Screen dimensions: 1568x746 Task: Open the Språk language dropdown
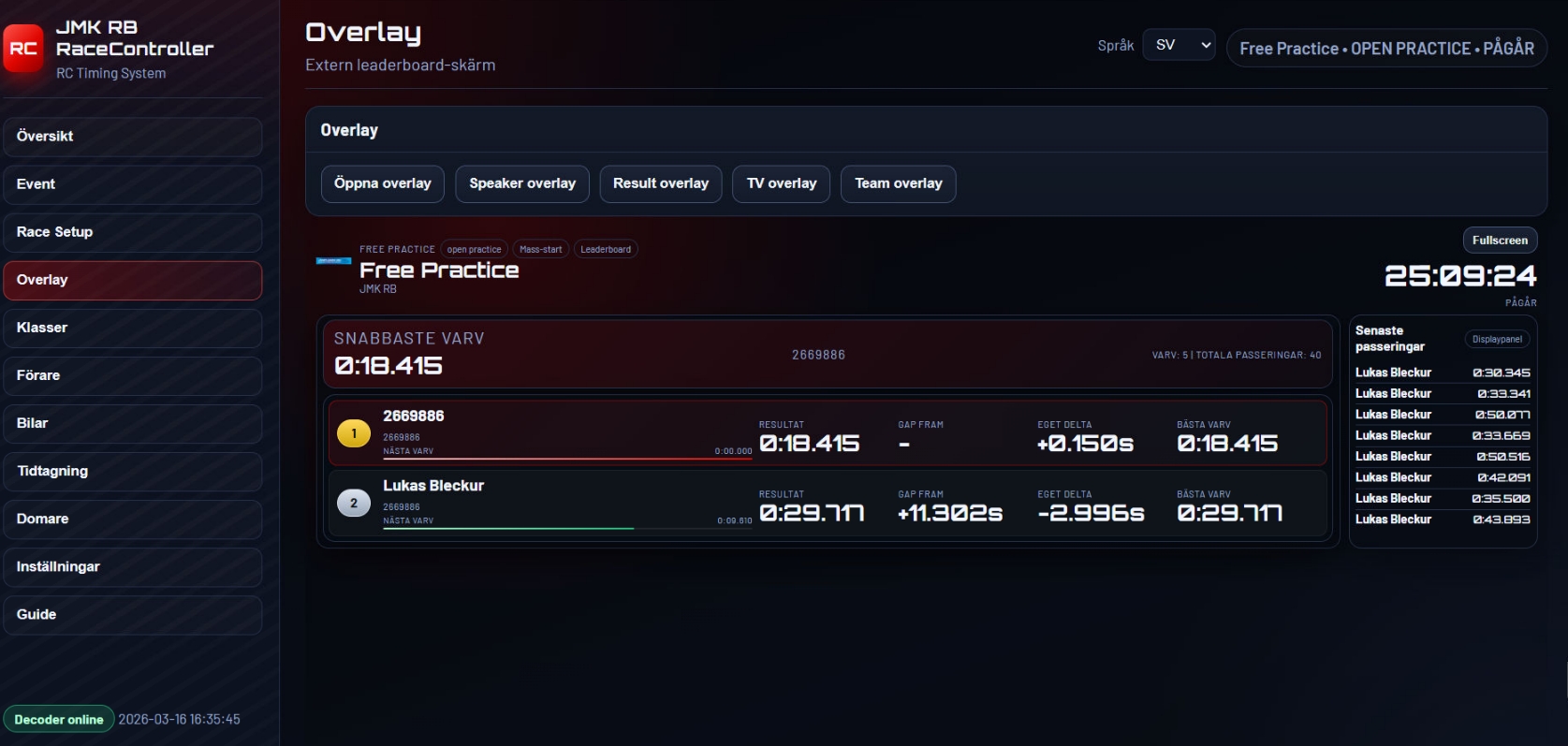(1179, 45)
